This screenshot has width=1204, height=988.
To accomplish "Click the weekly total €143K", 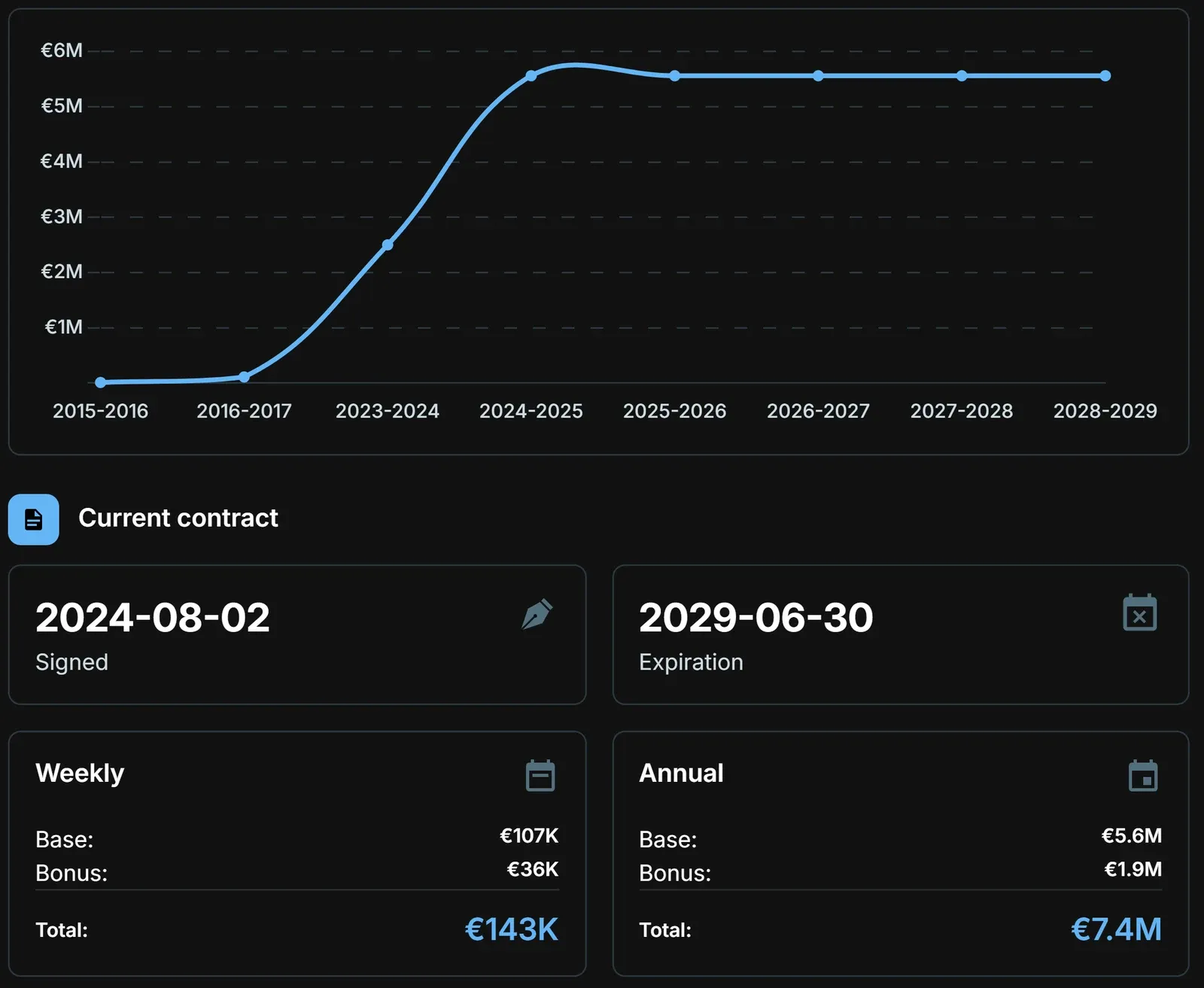I will click(512, 930).
